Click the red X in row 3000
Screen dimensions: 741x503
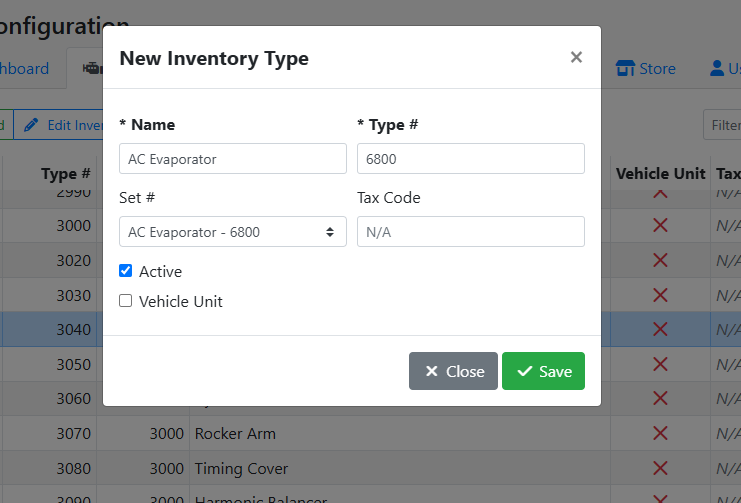point(660,225)
